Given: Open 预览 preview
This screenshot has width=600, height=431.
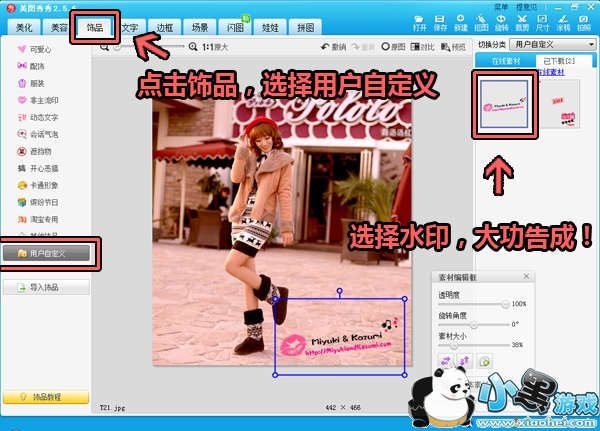Looking at the screenshot, I should [453, 47].
